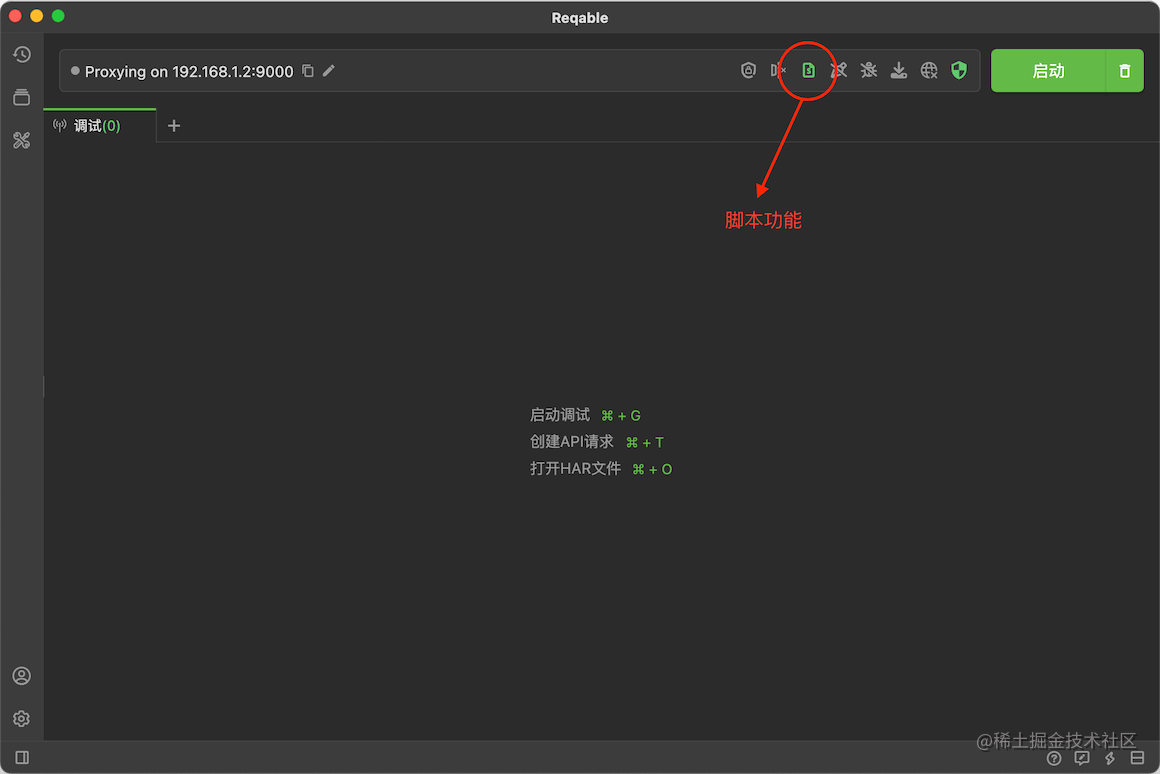Viewport: 1160px width, 774px height.
Task: Open the history panel in the left sidebar
Action: [x=22, y=54]
